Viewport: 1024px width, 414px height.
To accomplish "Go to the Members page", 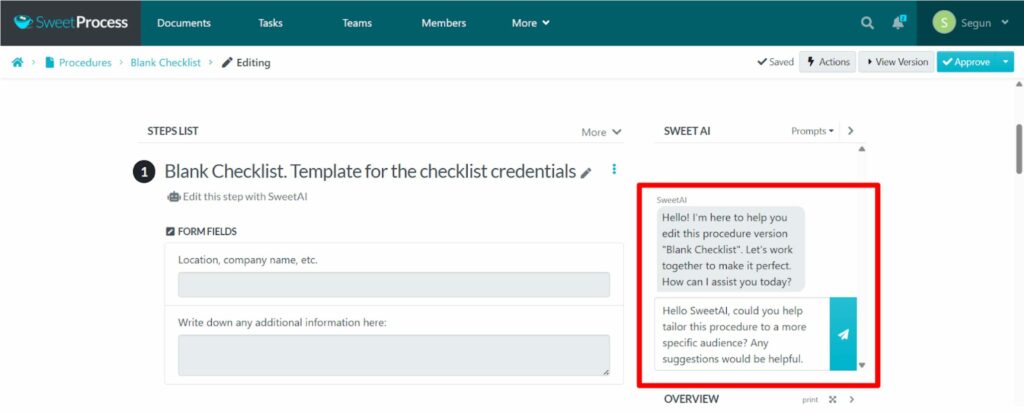I will pos(443,23).
